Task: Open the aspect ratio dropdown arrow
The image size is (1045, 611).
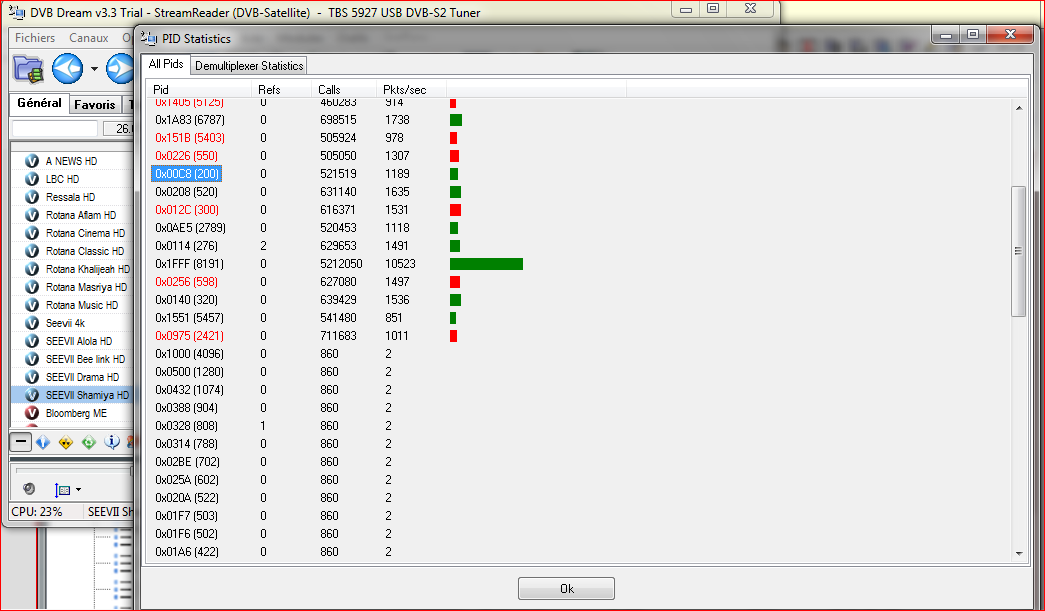Action: coord(78,490)
